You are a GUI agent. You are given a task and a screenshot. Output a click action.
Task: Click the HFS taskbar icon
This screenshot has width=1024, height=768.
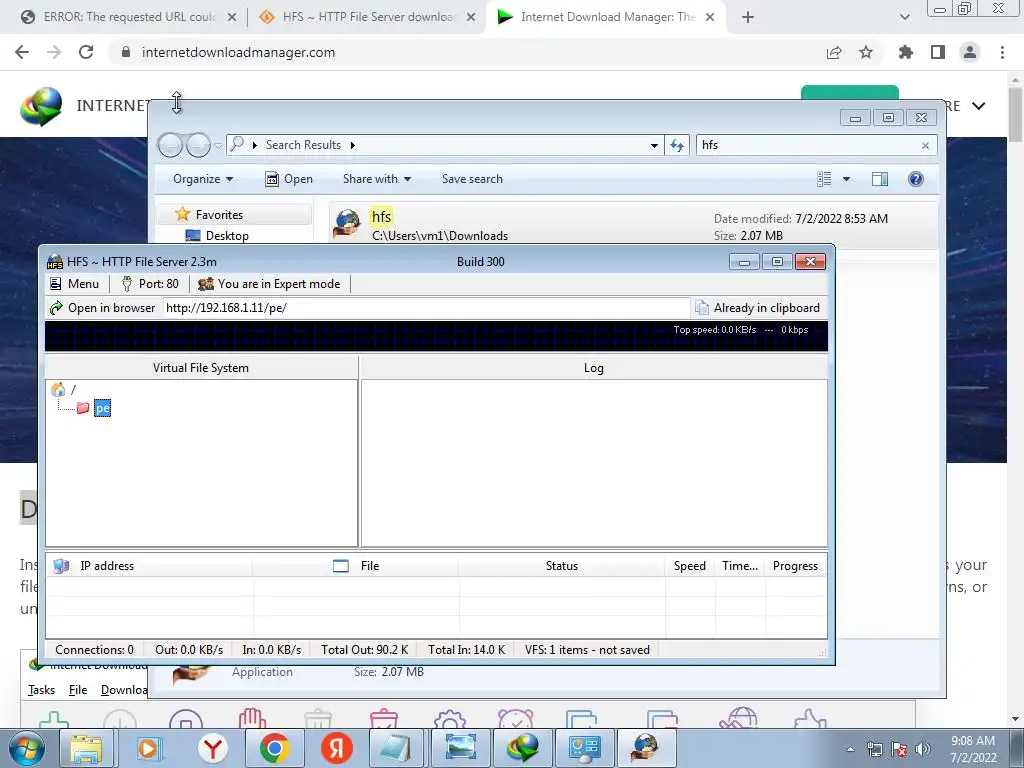coord(645,748)
